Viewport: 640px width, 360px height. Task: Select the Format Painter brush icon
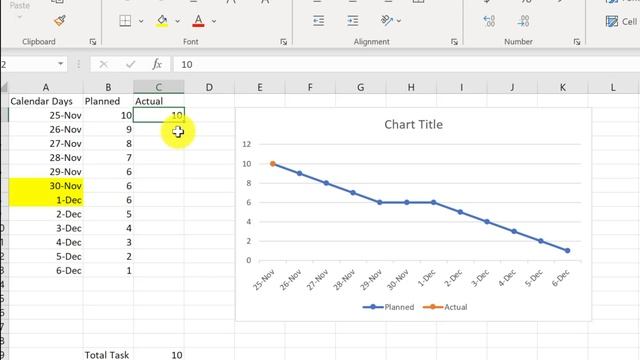[x=60, y=20]
